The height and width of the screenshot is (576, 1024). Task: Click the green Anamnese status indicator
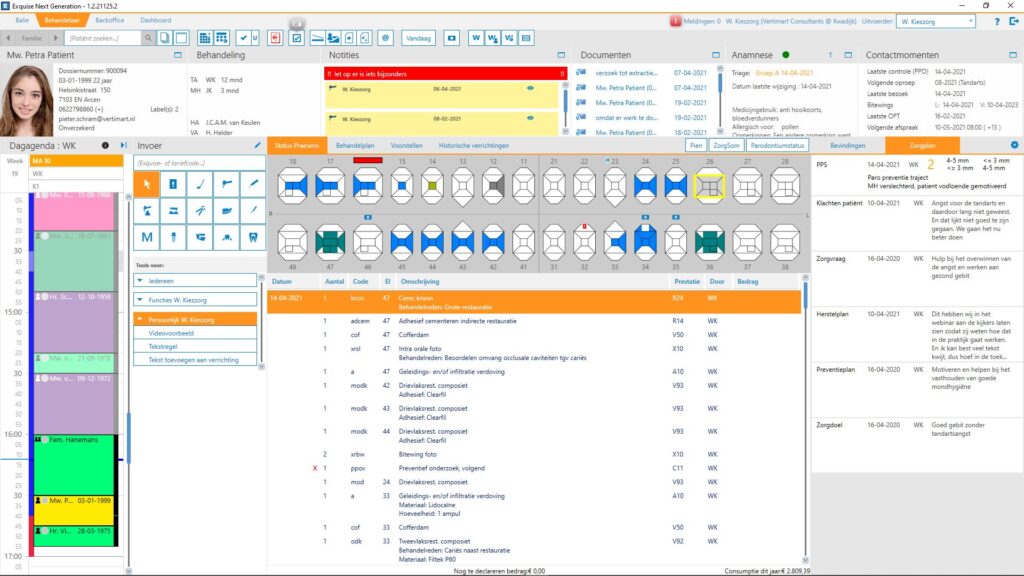click(x=786, y=55)
